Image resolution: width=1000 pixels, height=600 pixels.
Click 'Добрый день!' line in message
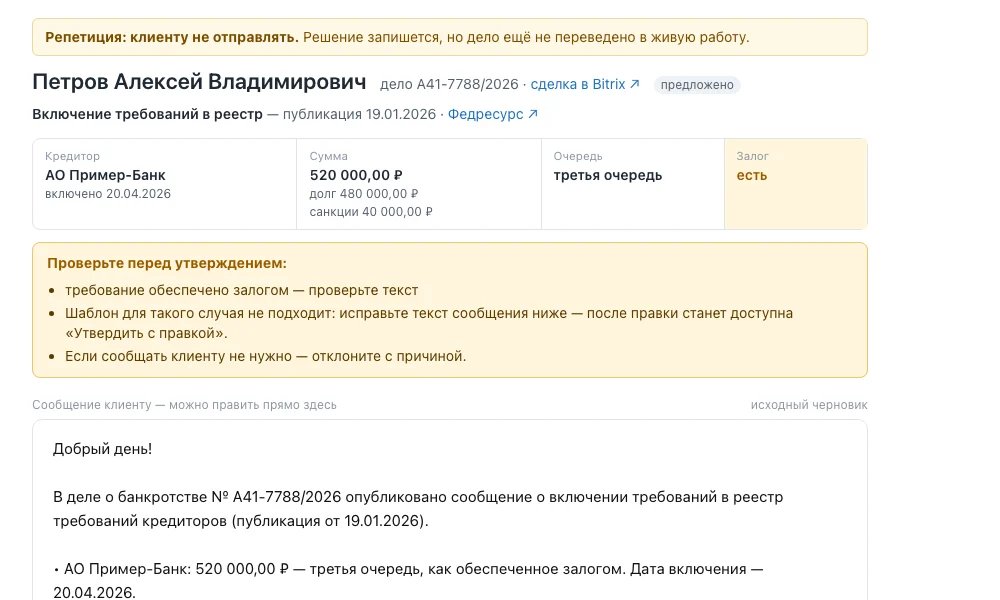click(102, 449)
